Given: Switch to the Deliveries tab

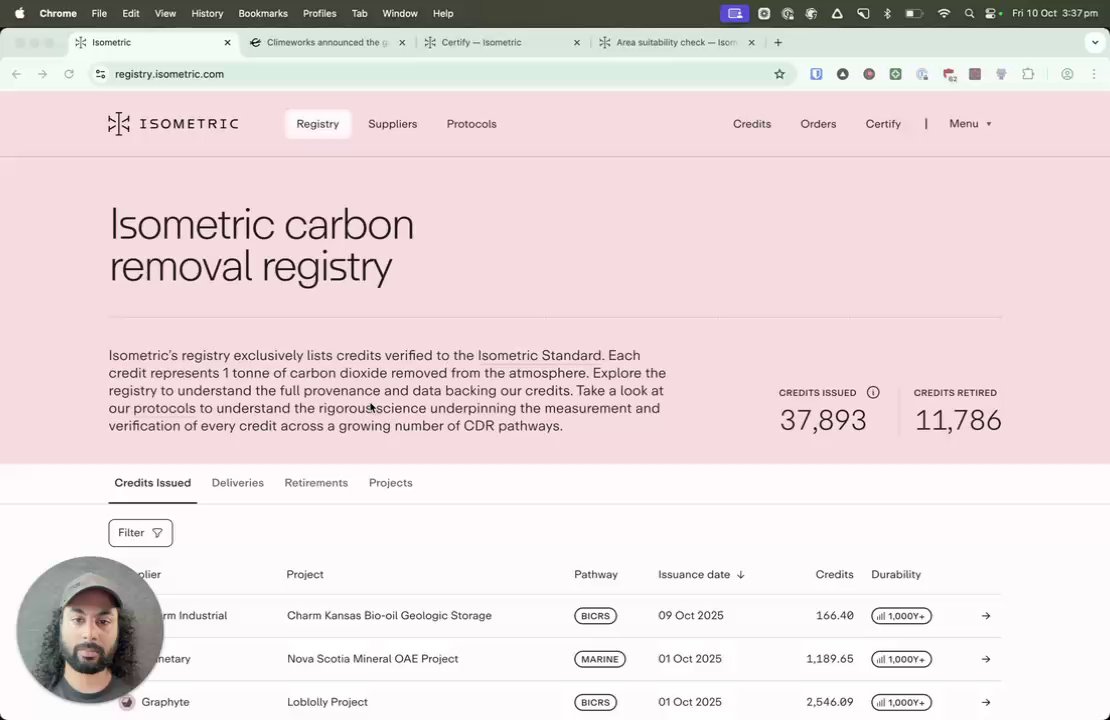Looking at the screenshot, I should (237, 483).
